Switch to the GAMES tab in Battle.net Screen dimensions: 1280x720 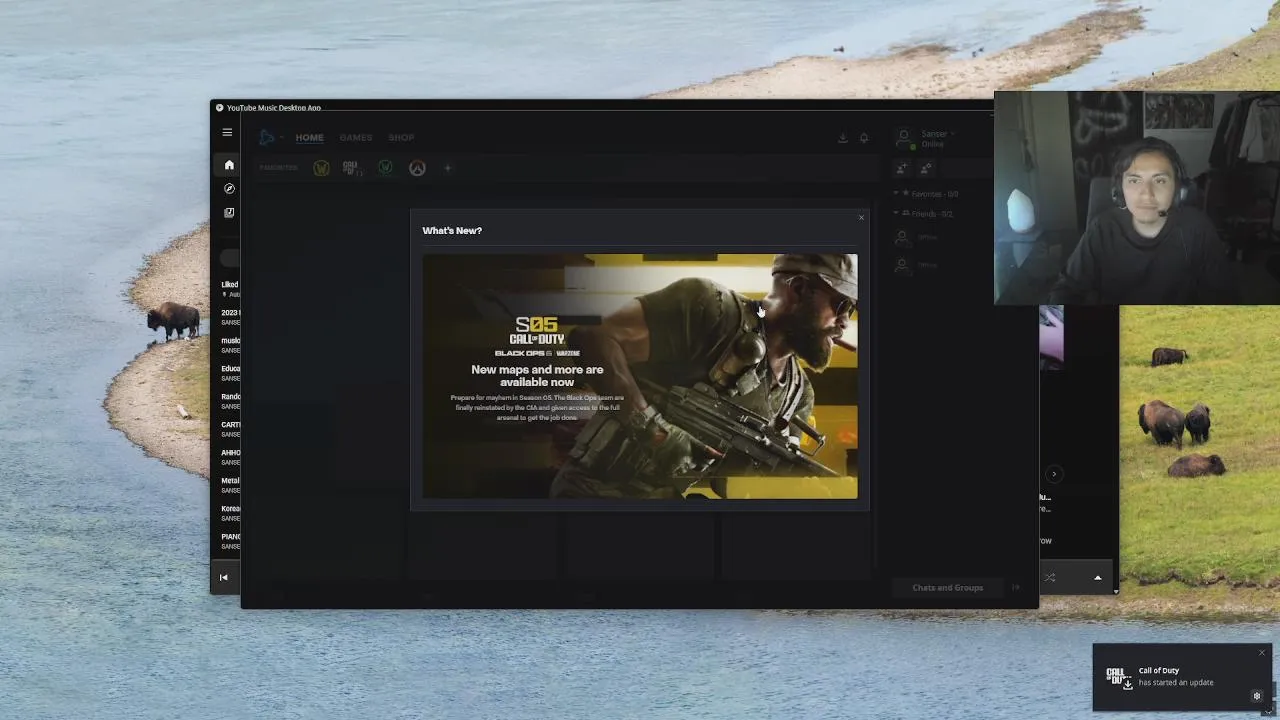pos(355,138)
